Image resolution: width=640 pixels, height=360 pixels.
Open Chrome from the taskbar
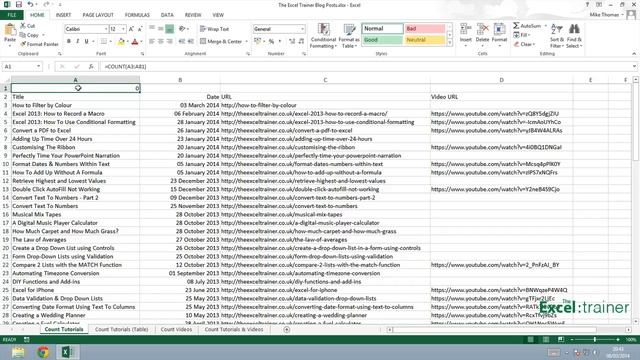coord(43,352)
